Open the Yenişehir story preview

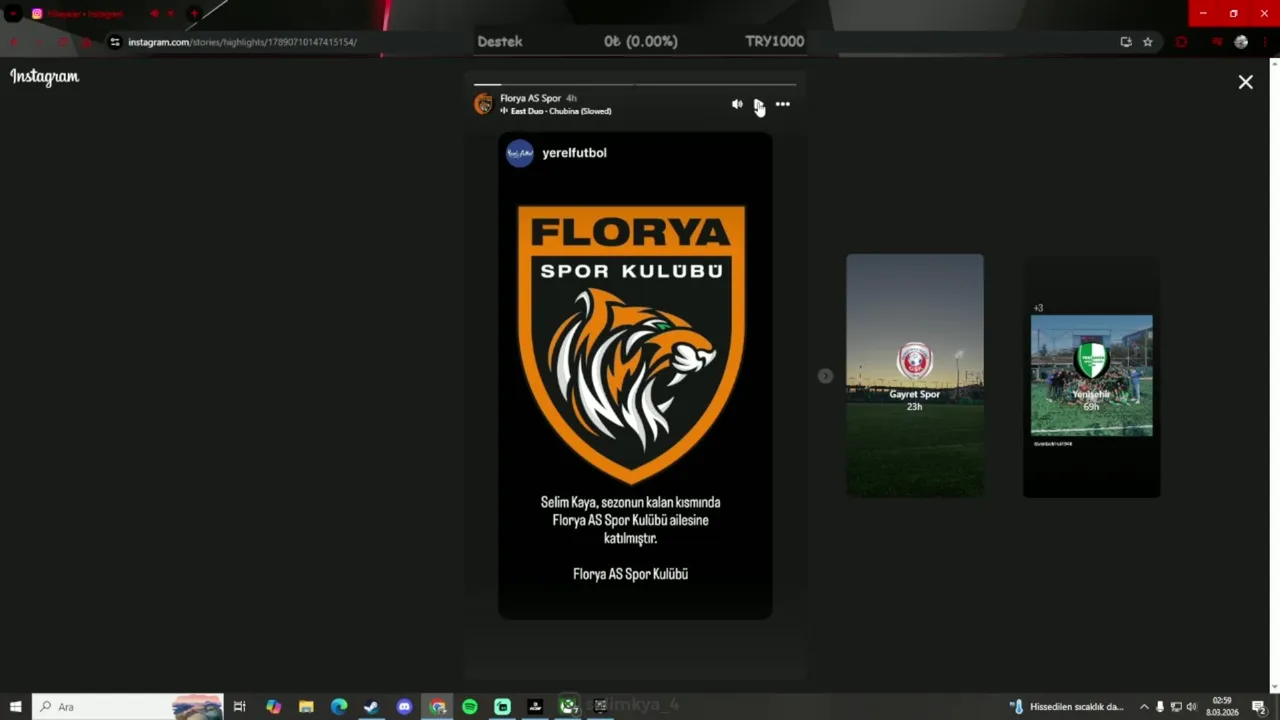pos(1091,376)
